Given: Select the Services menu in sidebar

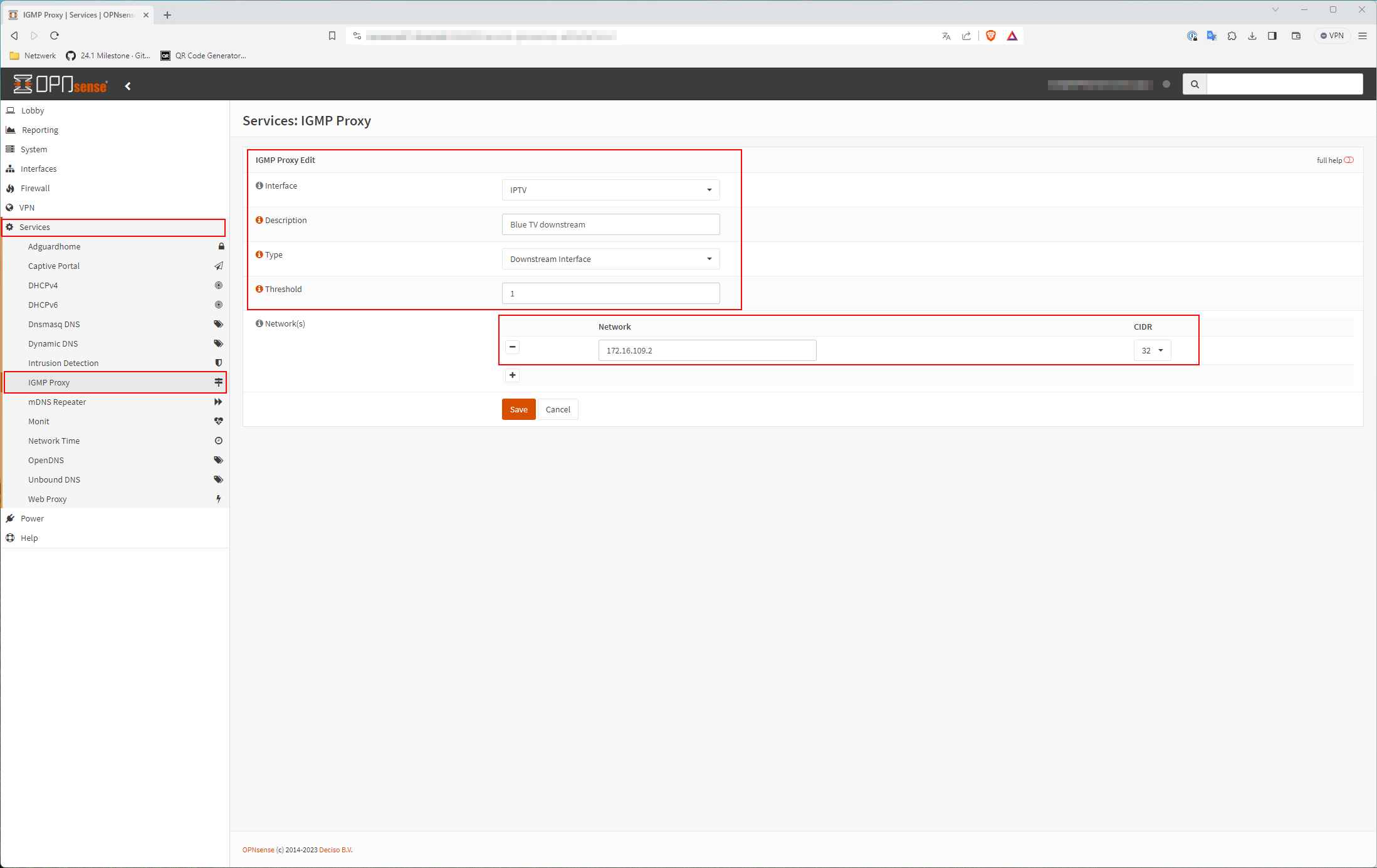Looking at the screenshot, I should [x=114, y=226].
